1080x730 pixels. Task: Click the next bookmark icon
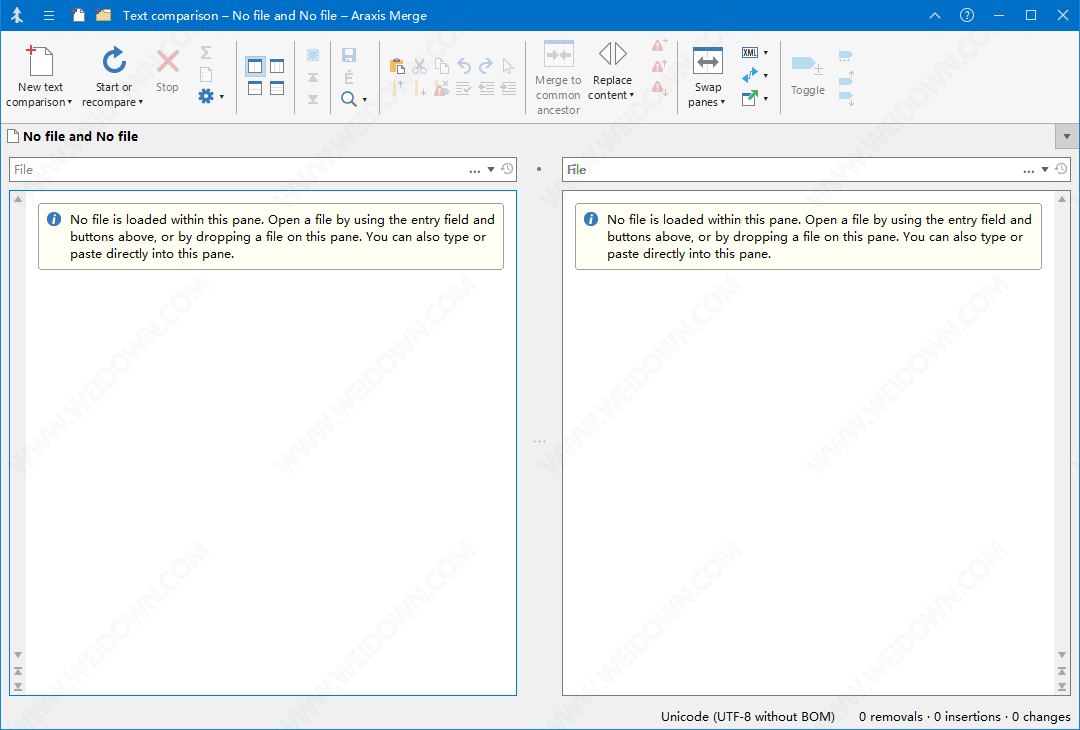(x=846, y=99)
